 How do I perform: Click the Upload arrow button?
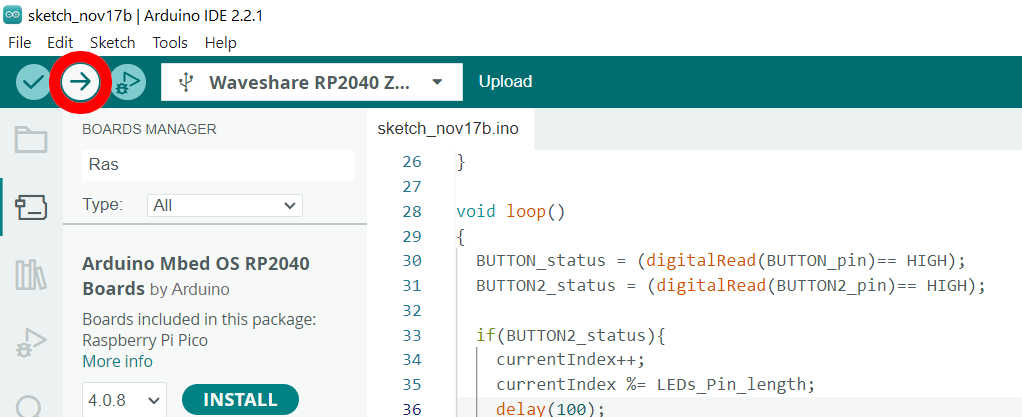80,82
